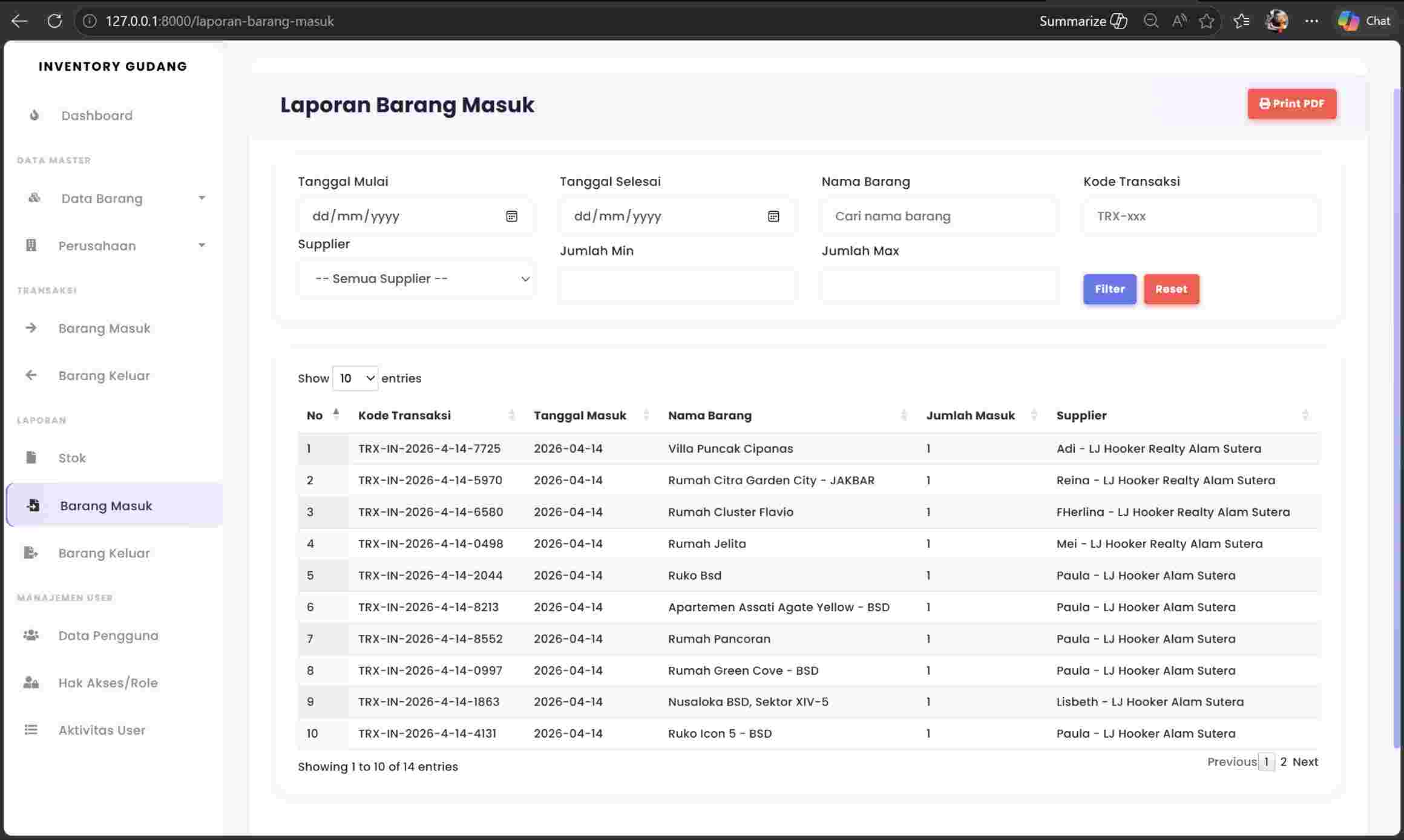Reload the page with the refresh icon
Screen dimensions: 1404x840
pyautogui.click(x=54, y=21)
